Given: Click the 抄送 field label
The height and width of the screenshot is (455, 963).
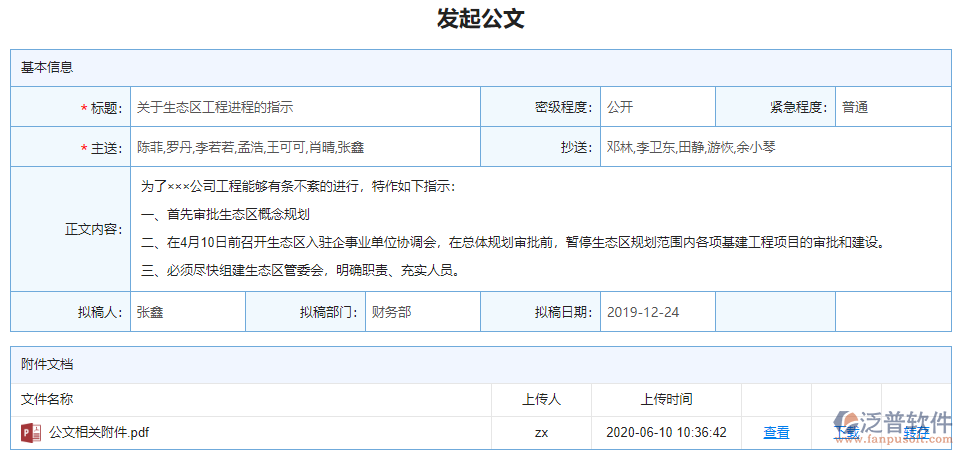Looking at the screenshot, I should coord(577,147).
